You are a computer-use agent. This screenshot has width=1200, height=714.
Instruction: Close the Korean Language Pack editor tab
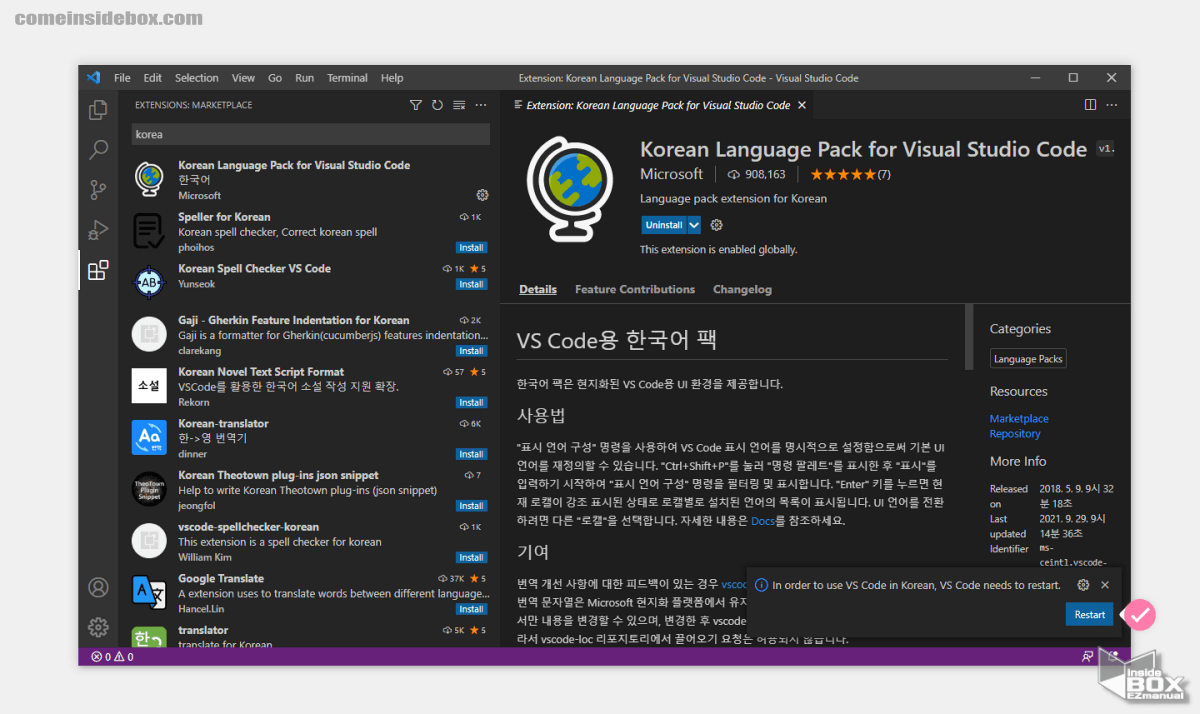(x=802, y=105)
